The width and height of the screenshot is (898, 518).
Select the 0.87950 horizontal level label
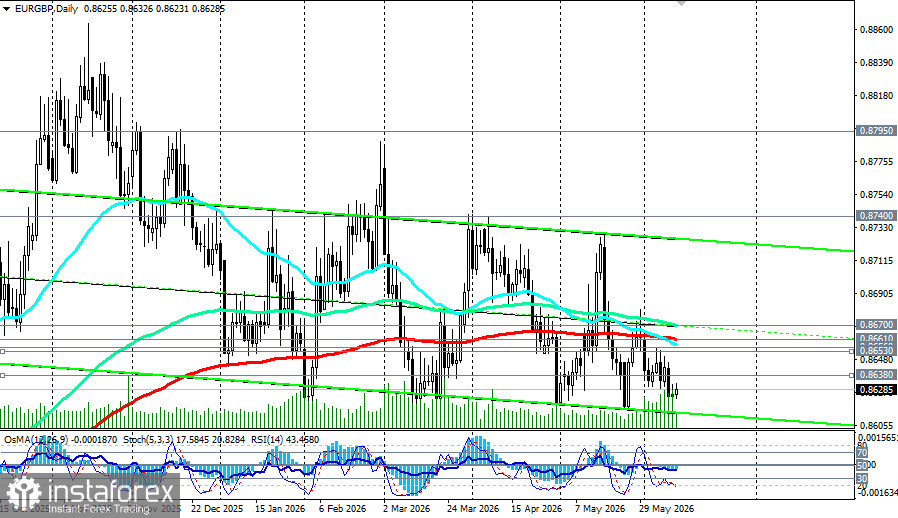pyautogui.click(x=876, y=131)
